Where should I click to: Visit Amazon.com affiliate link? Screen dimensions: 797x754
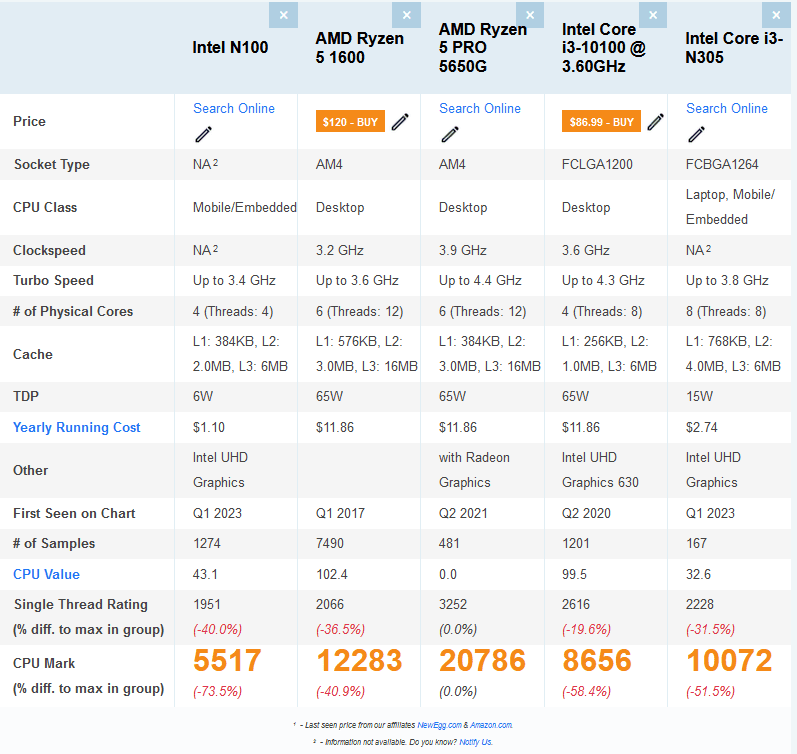point(491,725)
